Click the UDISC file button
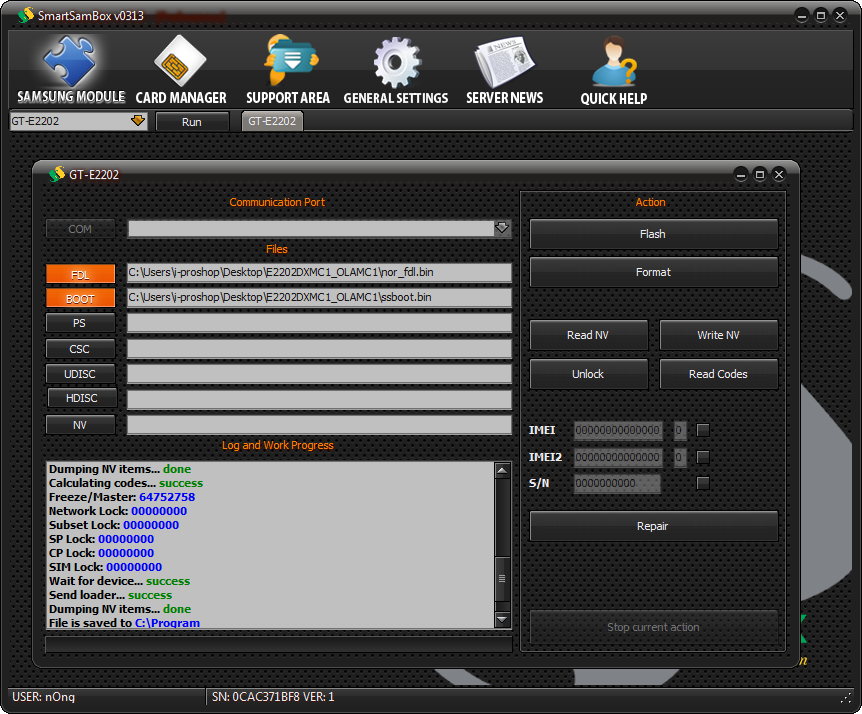Image resolution: width=862 pixels, height=714 pixels. (80, 374)
